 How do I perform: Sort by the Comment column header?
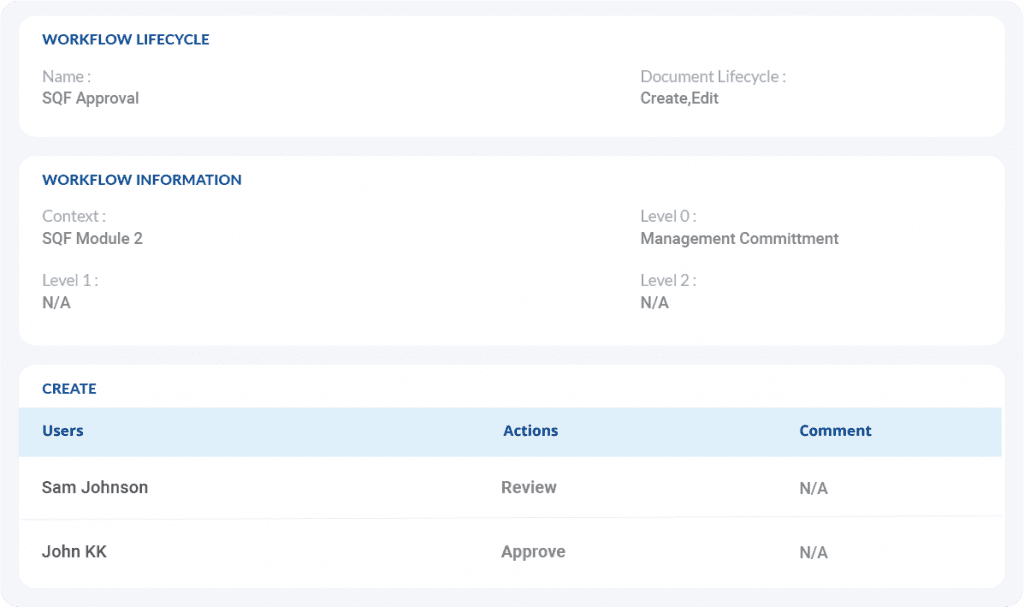[835, 431]
